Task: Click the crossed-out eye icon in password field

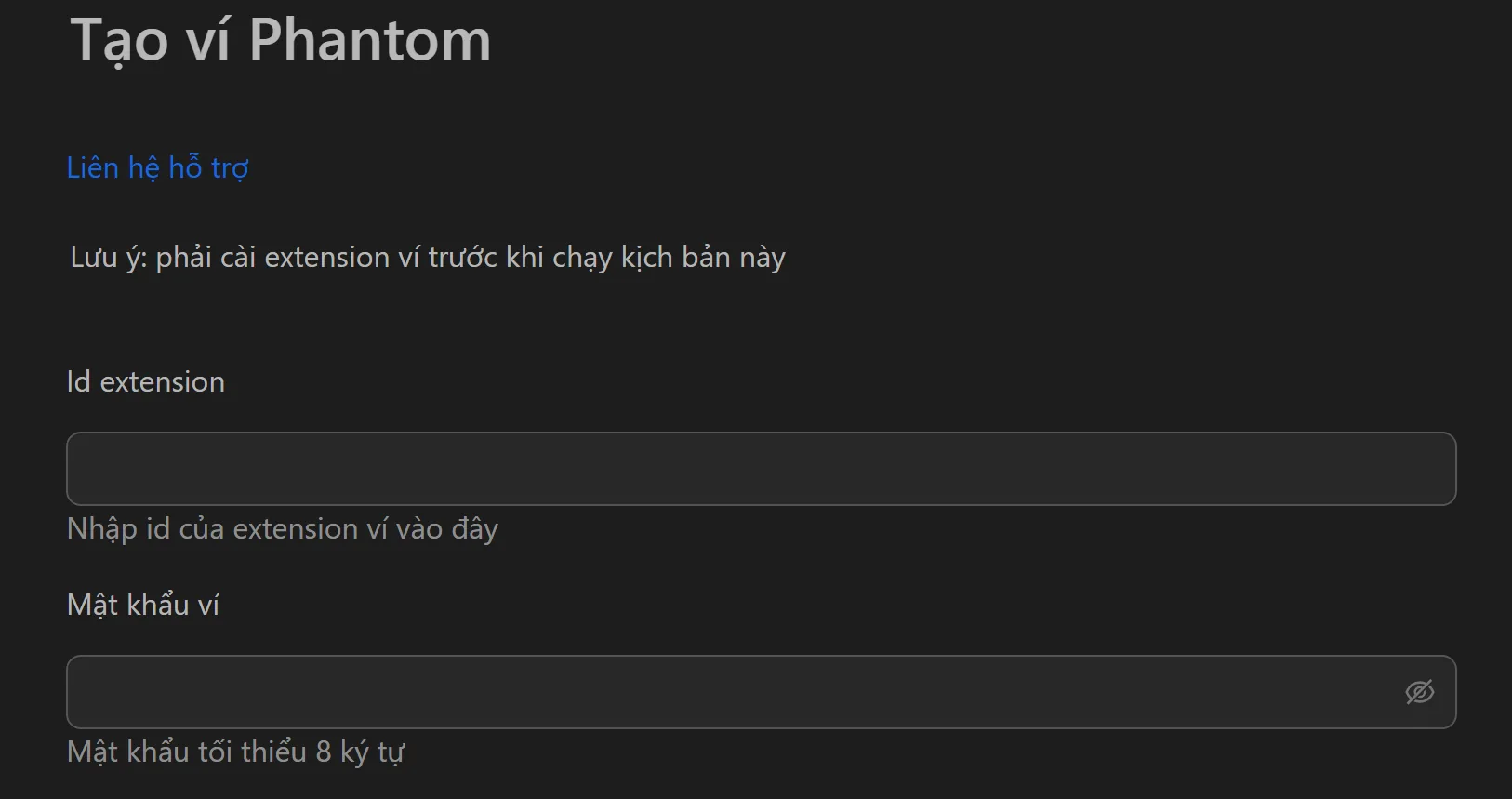Action: 1421,692
